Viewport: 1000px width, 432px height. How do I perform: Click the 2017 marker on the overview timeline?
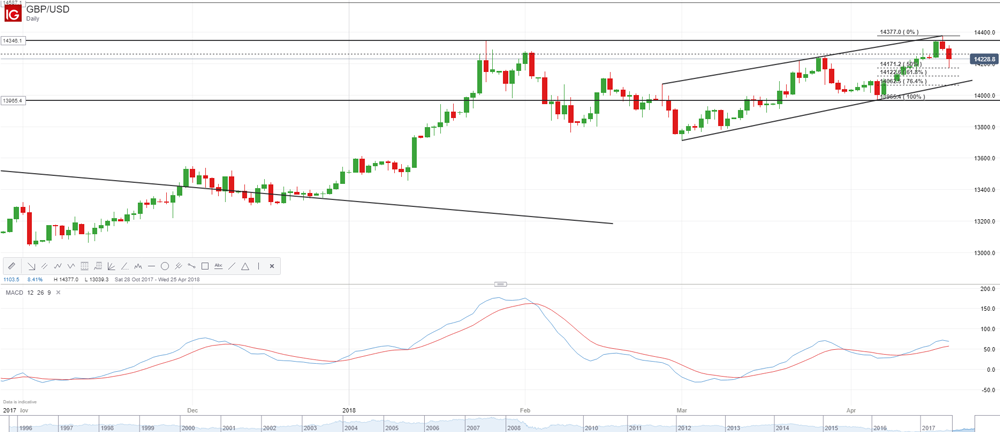point(929,427)
